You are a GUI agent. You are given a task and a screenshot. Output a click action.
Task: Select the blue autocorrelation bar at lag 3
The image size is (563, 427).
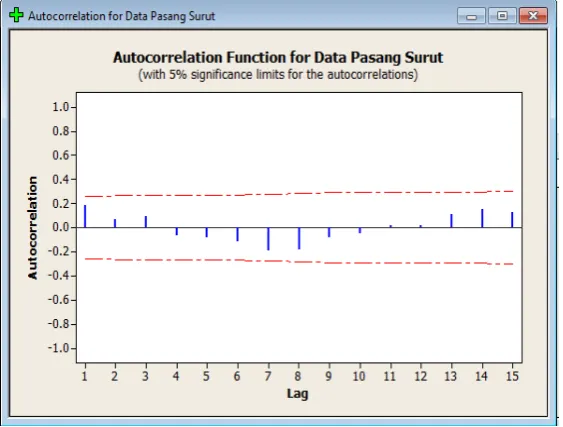coord(146,222)
